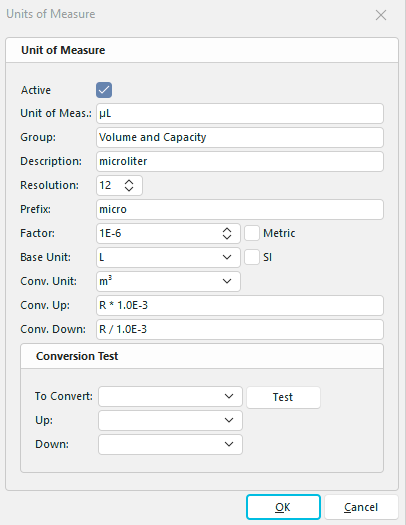Tick the SI checkbox
The height and width of the screenshot is (525, 406).
point(252,257)
